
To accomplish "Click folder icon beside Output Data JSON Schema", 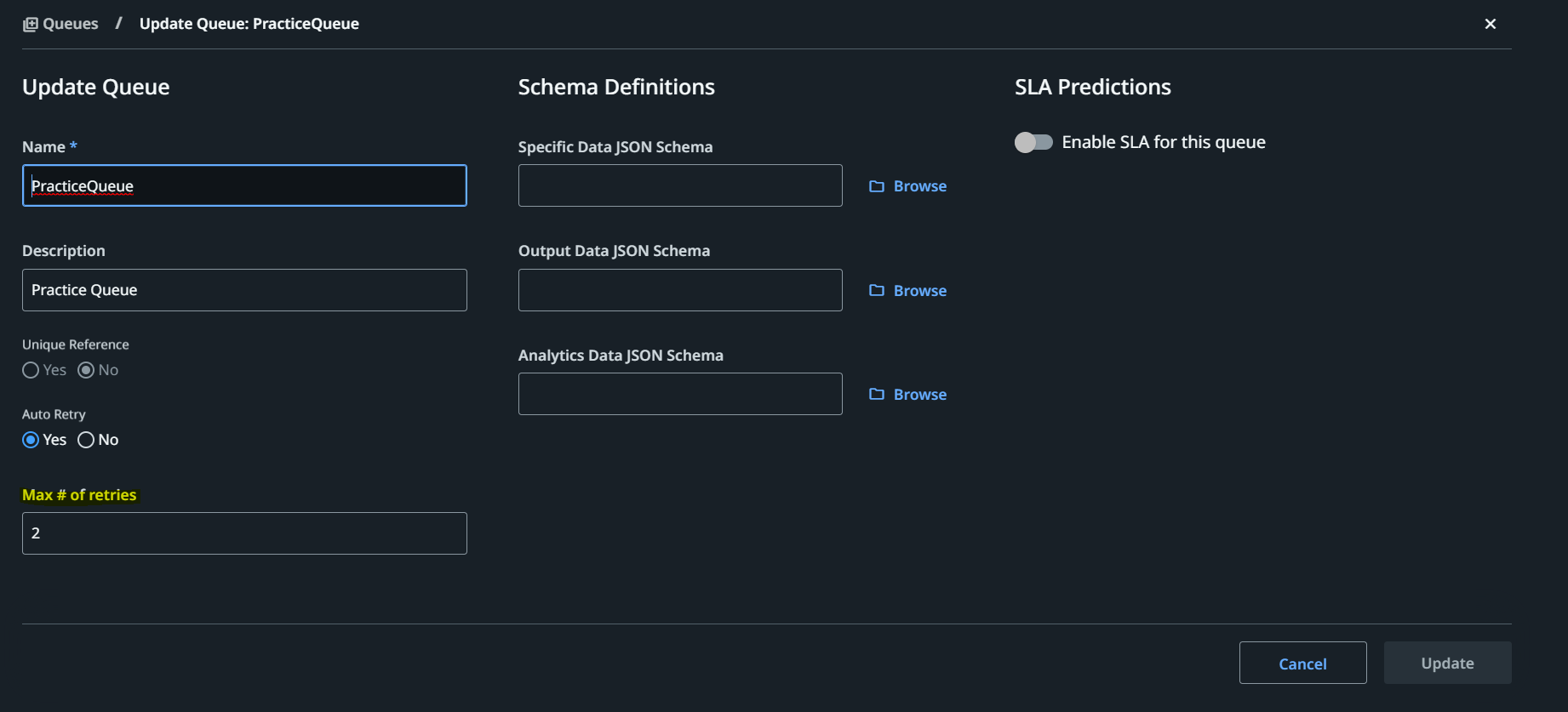I will coord(876,291).
